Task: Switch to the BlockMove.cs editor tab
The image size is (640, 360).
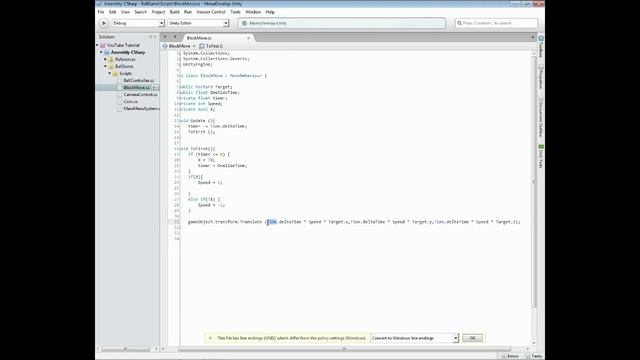Action: tap(199, 38)
